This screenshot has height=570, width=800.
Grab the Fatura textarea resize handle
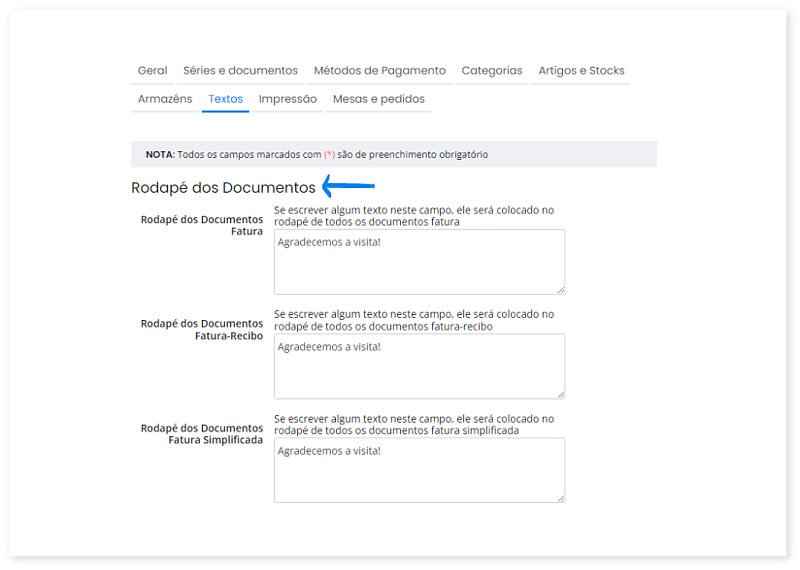[561, 290]
